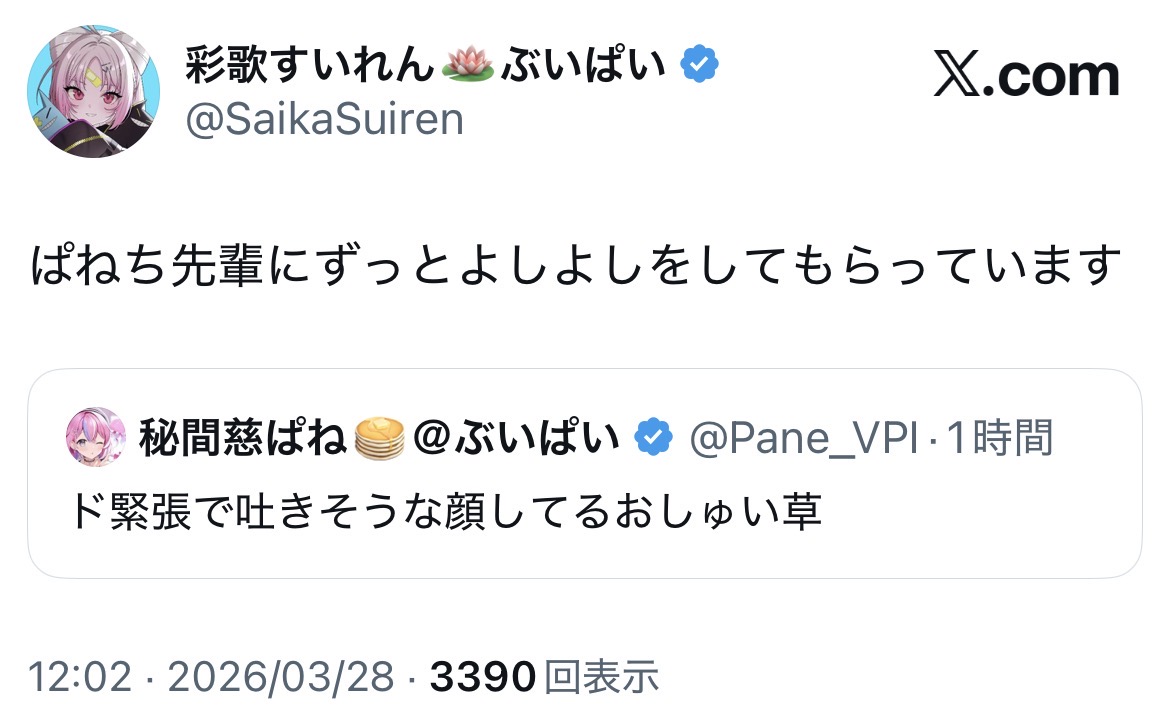Image resolution: width=1170 pixels, height=715 pixels.
Task: Click the blue verified badge beside 彩歌すいれん
Action: pos(699,66)
